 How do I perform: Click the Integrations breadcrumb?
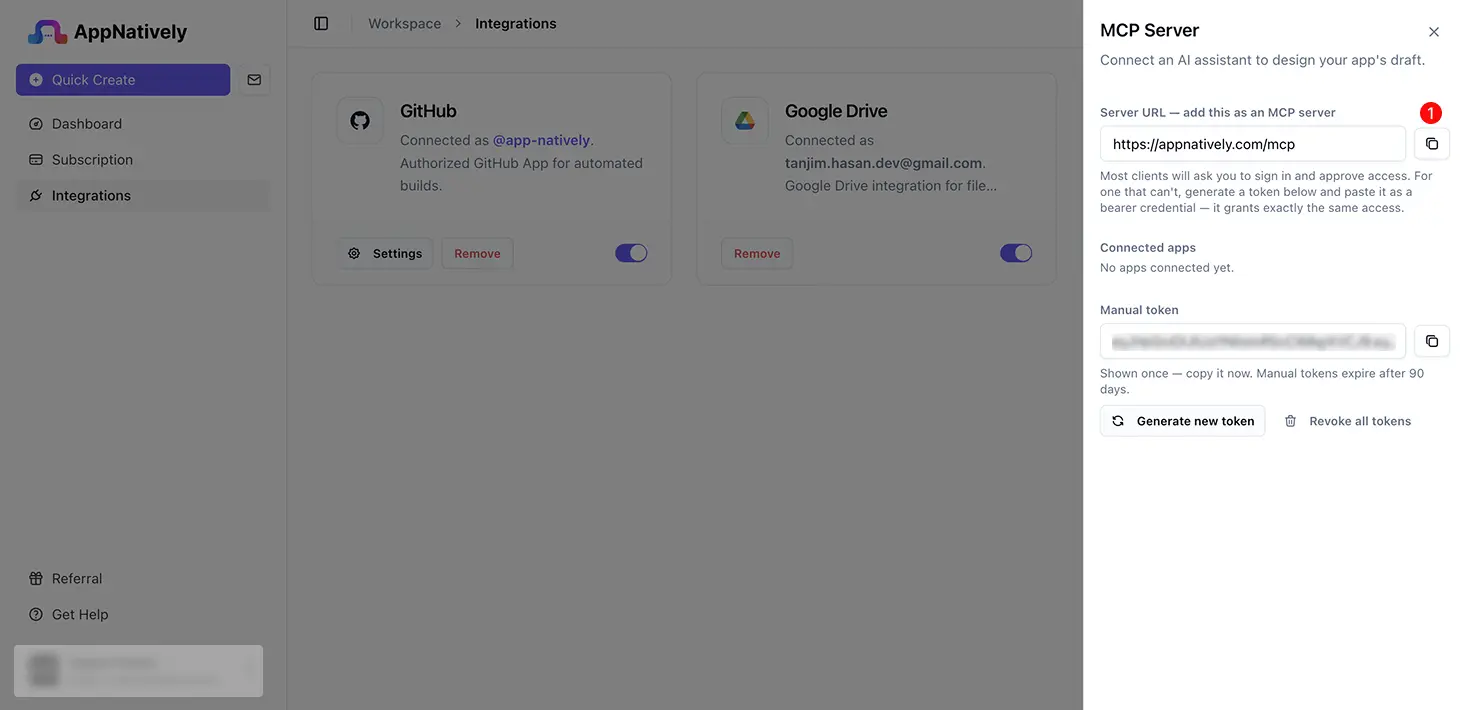[x=516, y=23]
